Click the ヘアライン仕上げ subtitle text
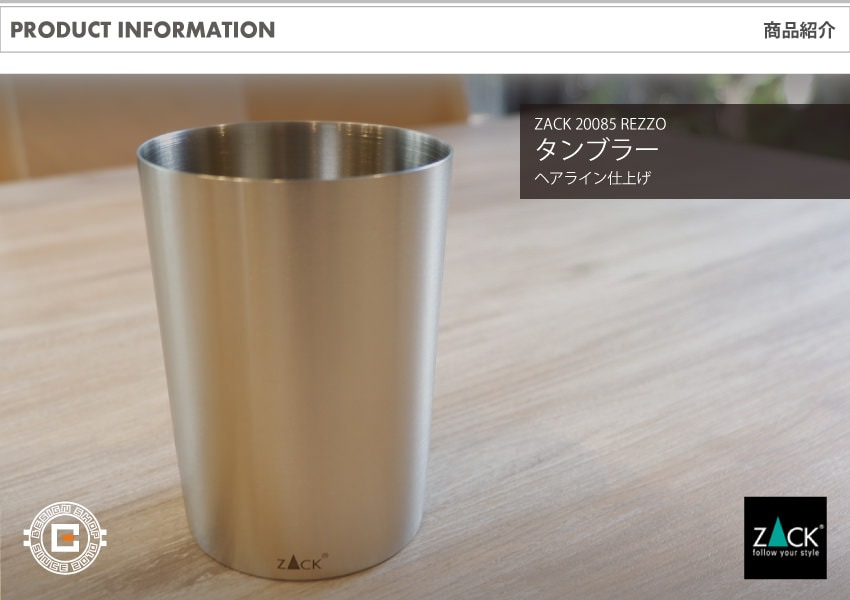The image size is (850, 600). click(x=592, y=178)
